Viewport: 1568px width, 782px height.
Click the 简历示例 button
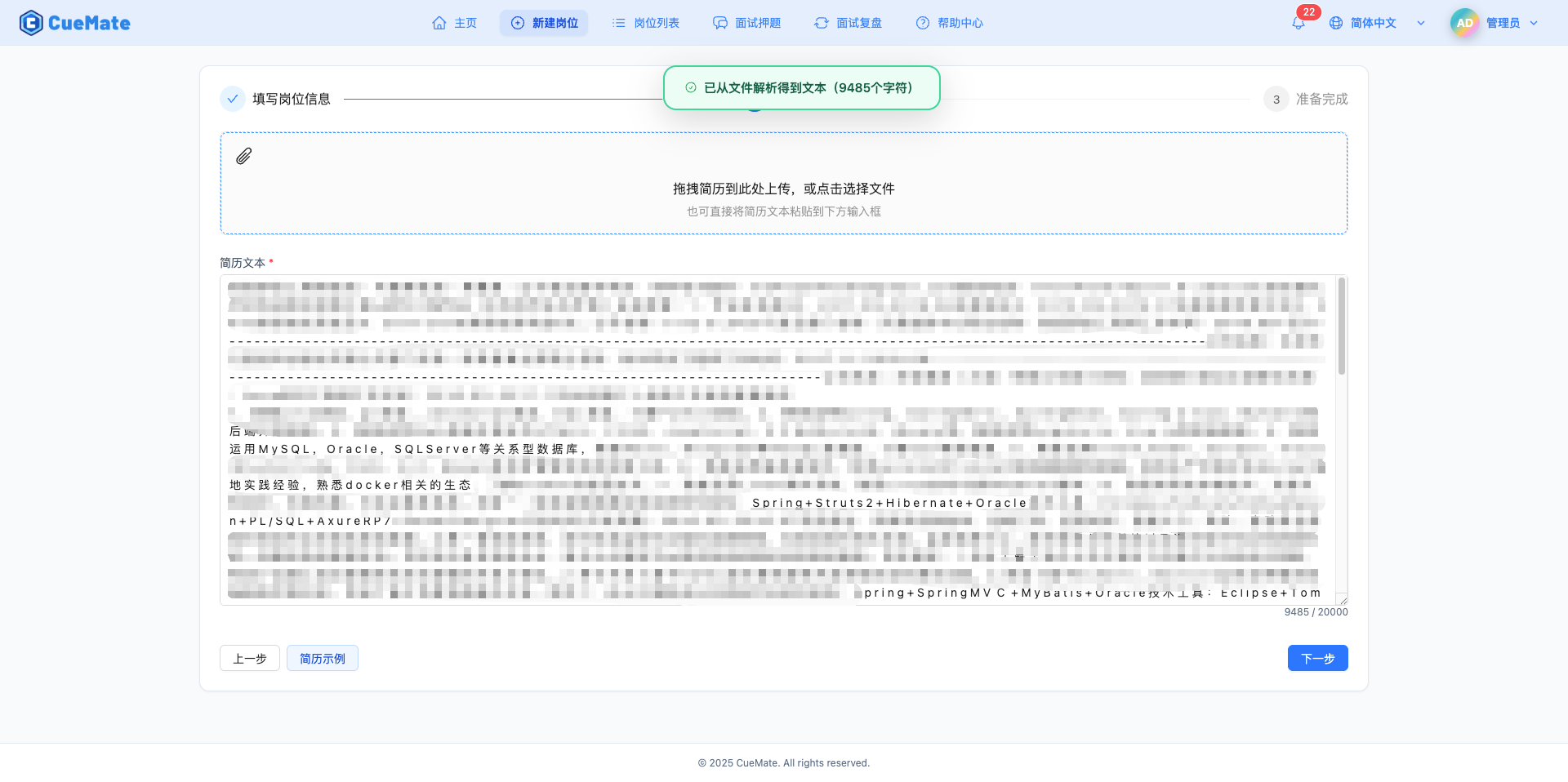[x=323, y=658]
